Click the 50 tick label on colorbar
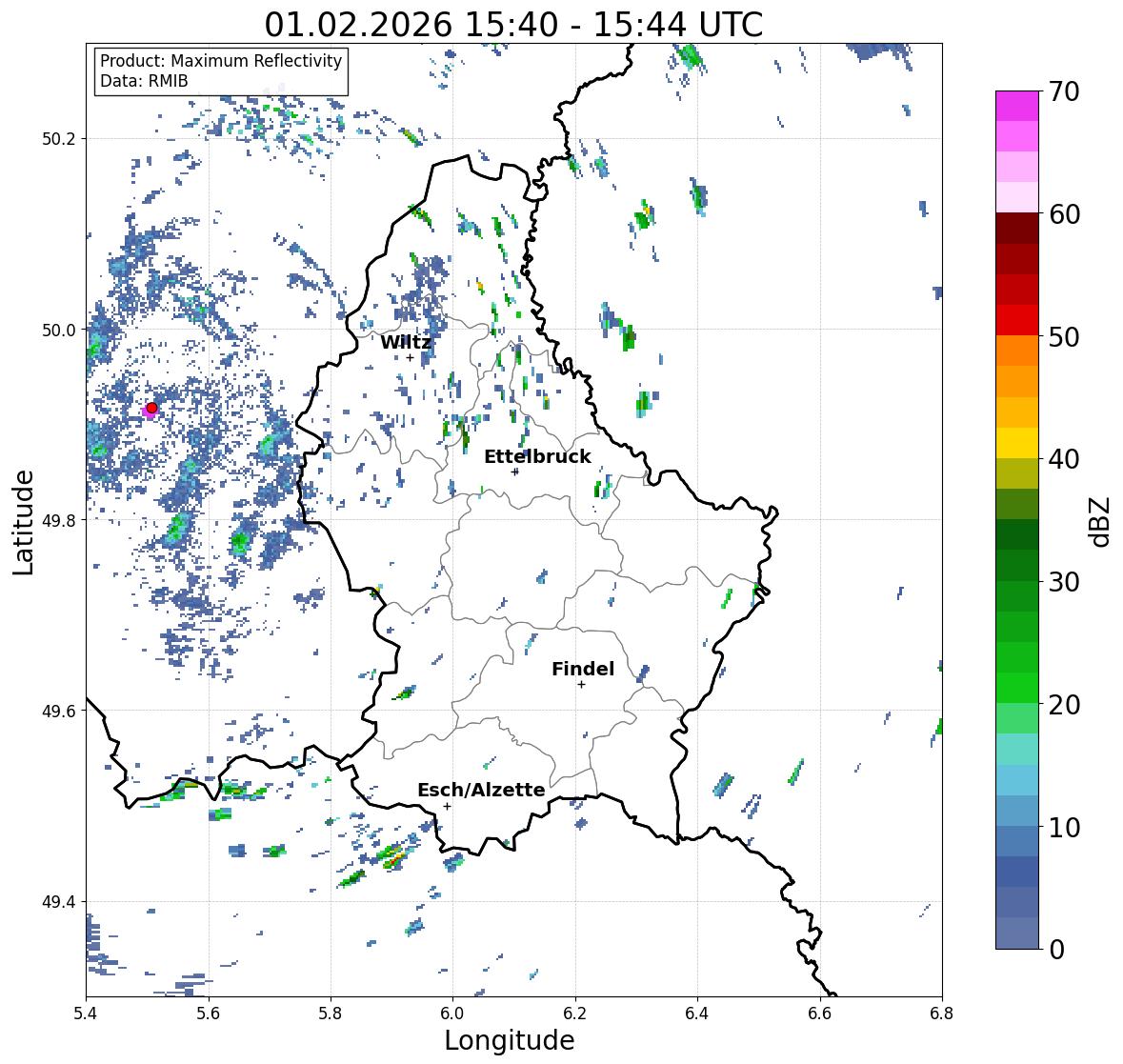 tap(1064, 336)
